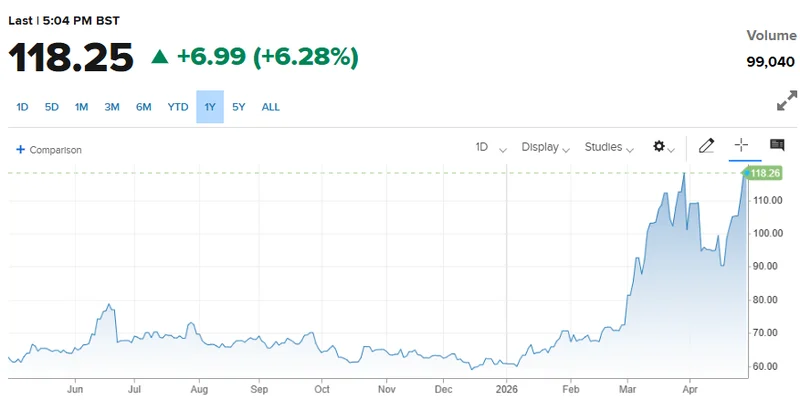This screenshot has height=400, width=800.
Task: Display ALL historical data range
Action: (x=271, y=107)
